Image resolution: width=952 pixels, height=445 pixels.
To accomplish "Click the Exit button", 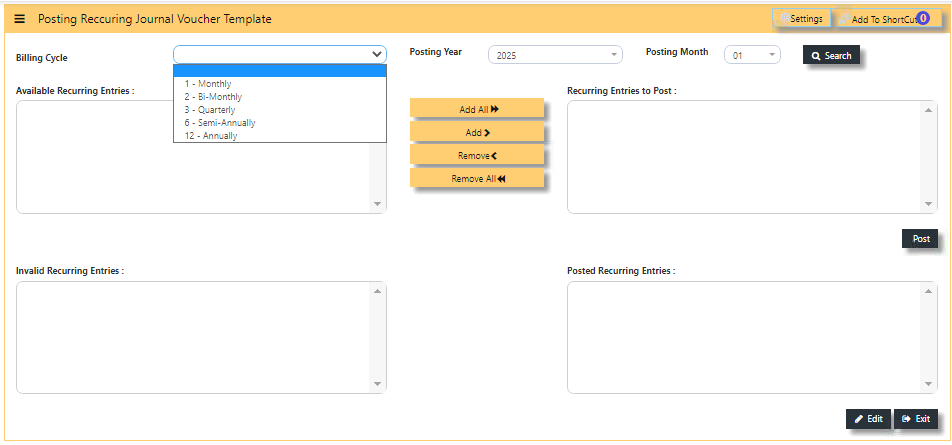I will pyautogui.click(x=916, y=419).
